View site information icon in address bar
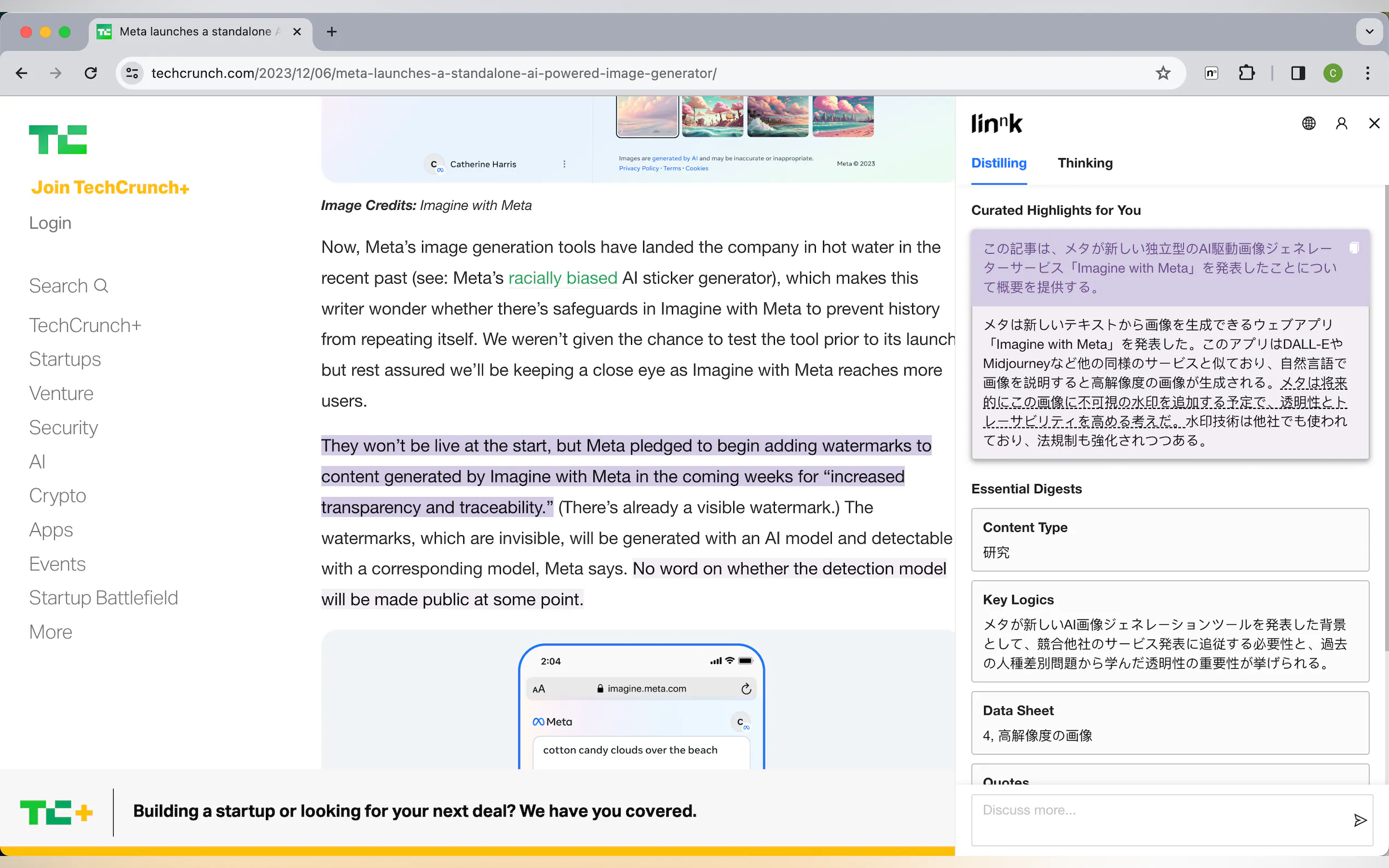The image size is (1389, 868). pyautogui.click(x=132, y=73)
